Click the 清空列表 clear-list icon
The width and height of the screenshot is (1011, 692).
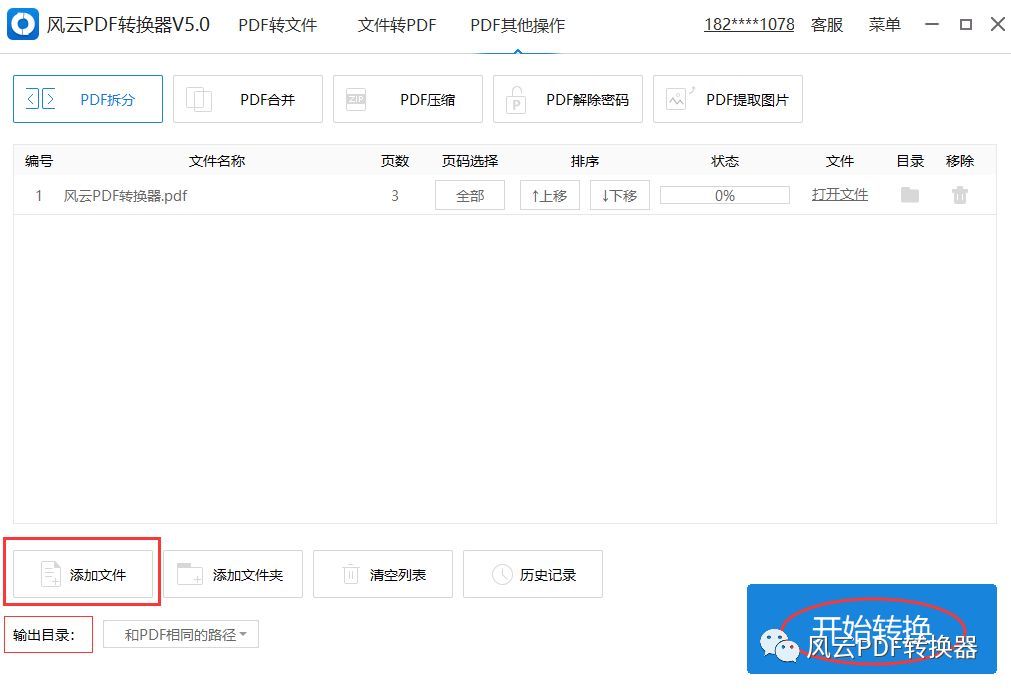[351, 574]
